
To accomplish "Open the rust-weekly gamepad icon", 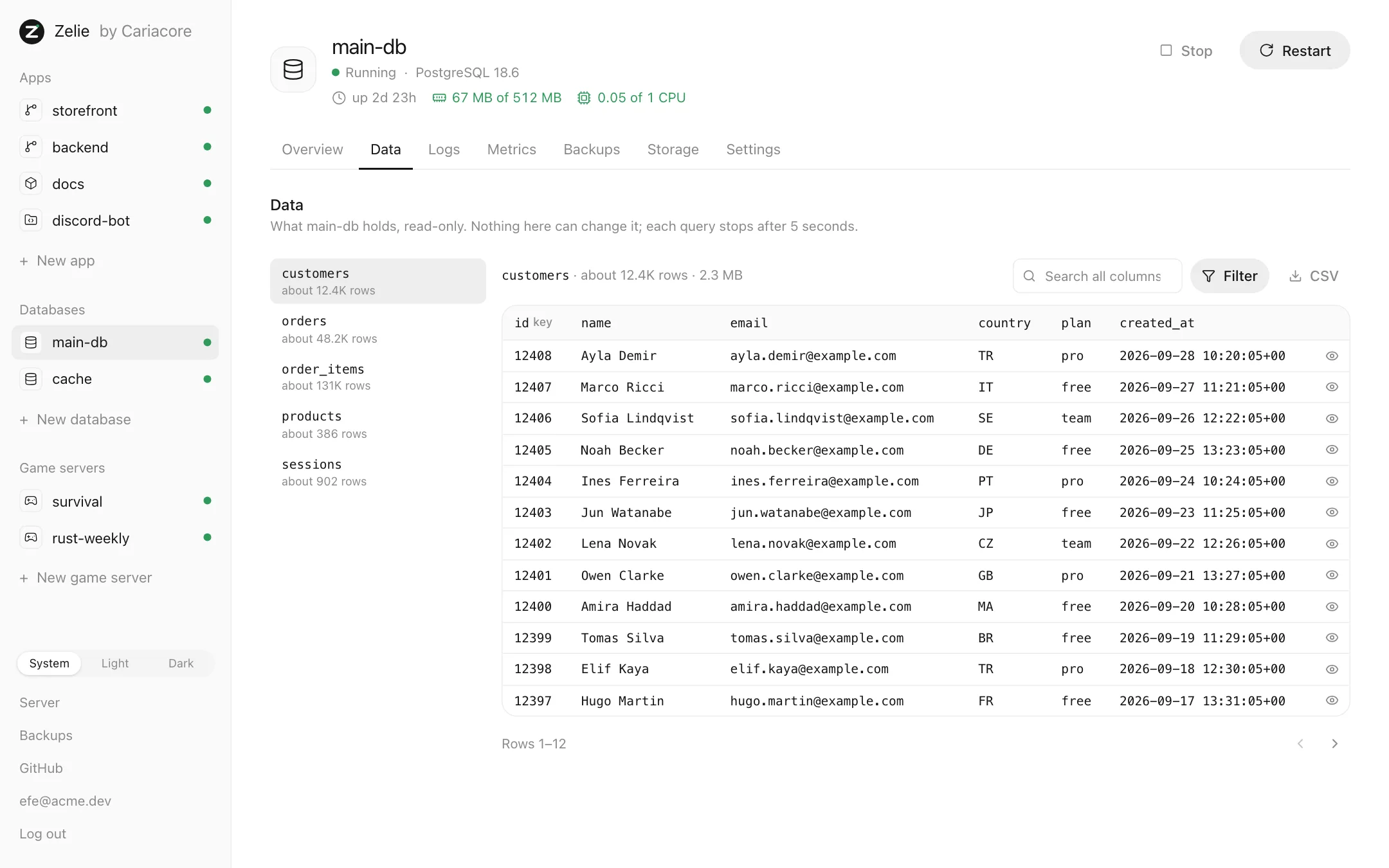I will click(x=31, y=538).
